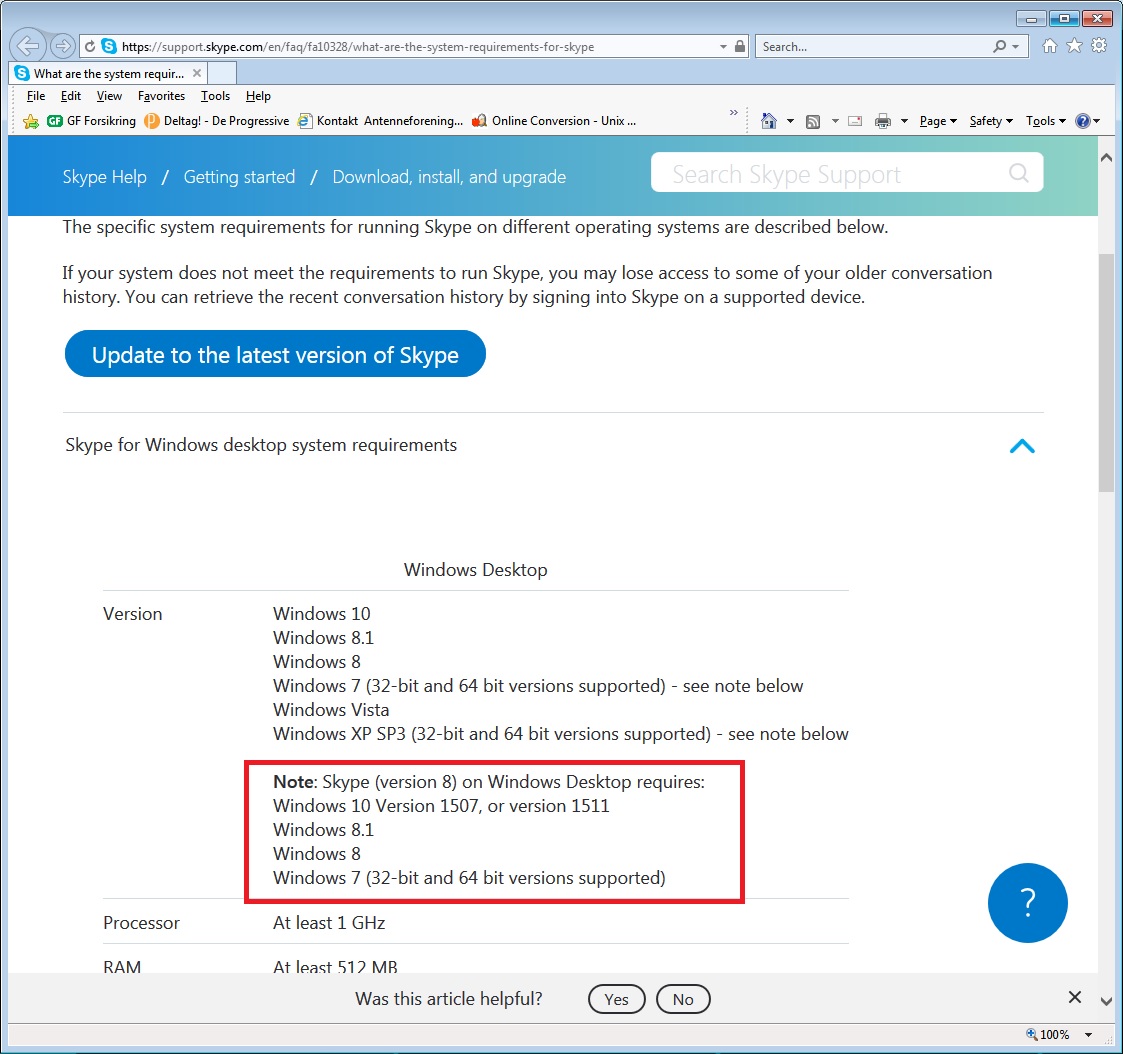This screenshot has width=1123, height=1054.
Task: Open the Online Conversion - Unix bookmark
Action: (x=554, y=121)
